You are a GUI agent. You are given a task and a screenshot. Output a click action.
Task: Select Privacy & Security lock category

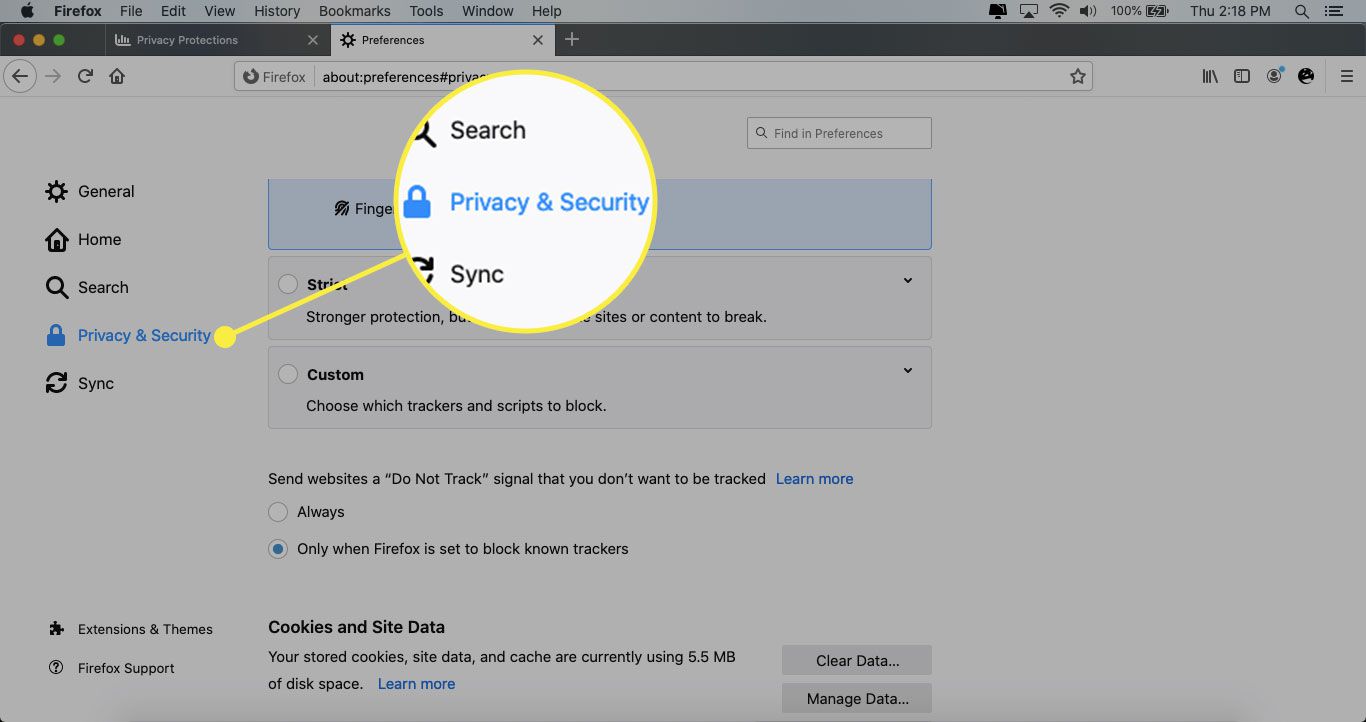(128, 335)
